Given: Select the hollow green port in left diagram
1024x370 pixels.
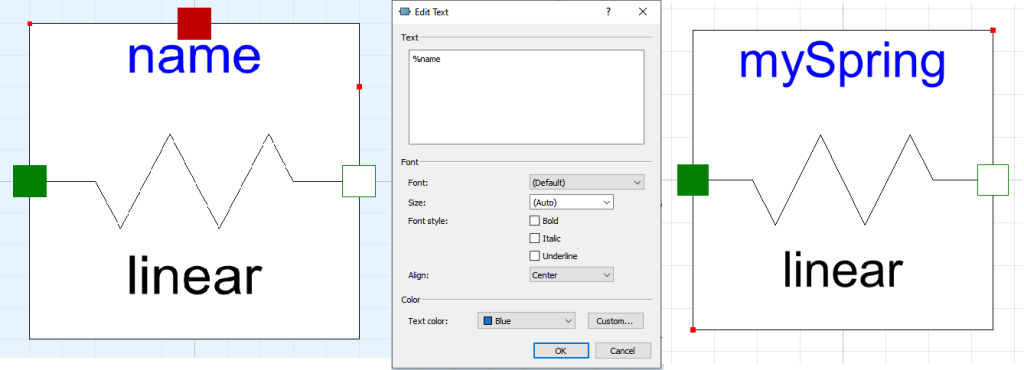Looking at the screenshot, I should coord(359,181).
